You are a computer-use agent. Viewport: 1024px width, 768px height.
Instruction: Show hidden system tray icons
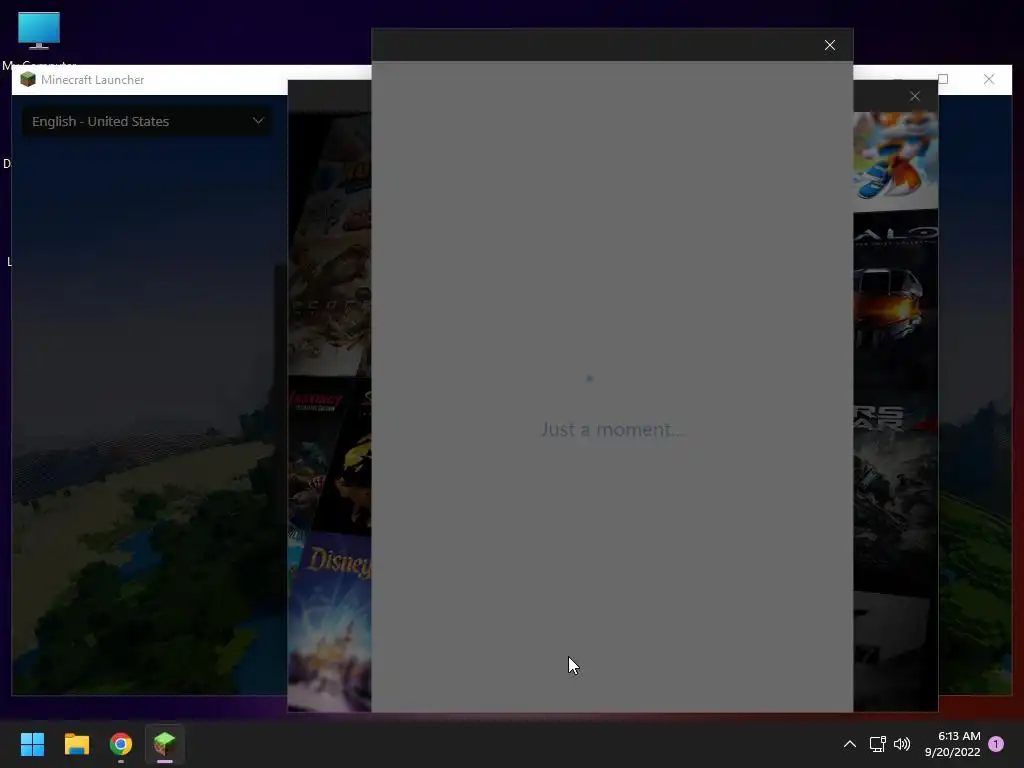[850, 744]
